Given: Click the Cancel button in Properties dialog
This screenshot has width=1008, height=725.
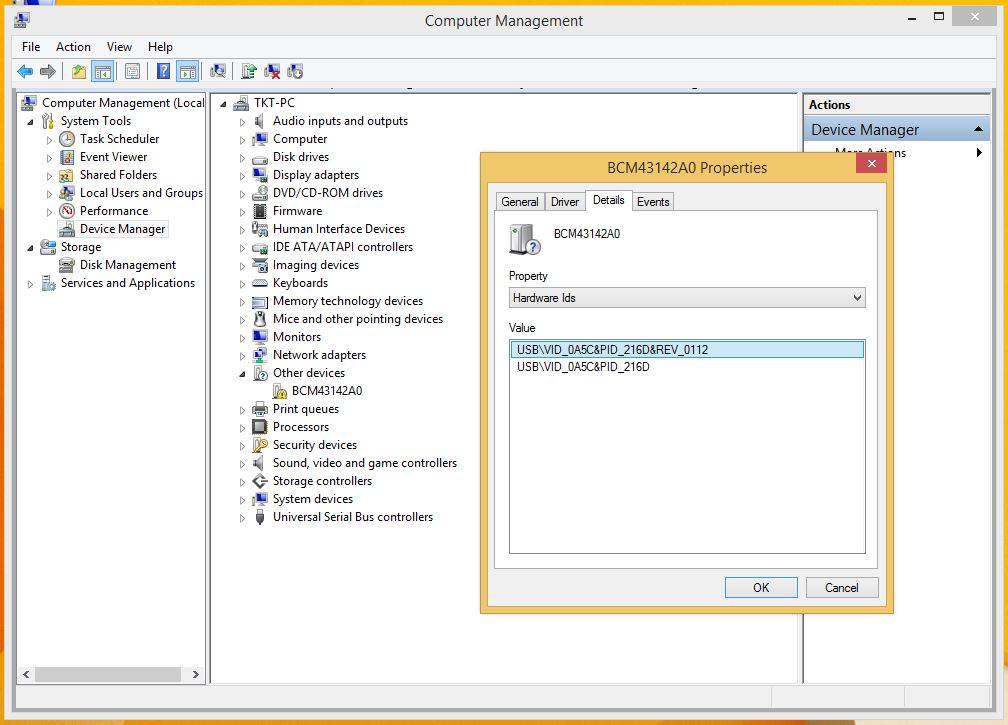Looking at the screenshot, I should 841,588.
